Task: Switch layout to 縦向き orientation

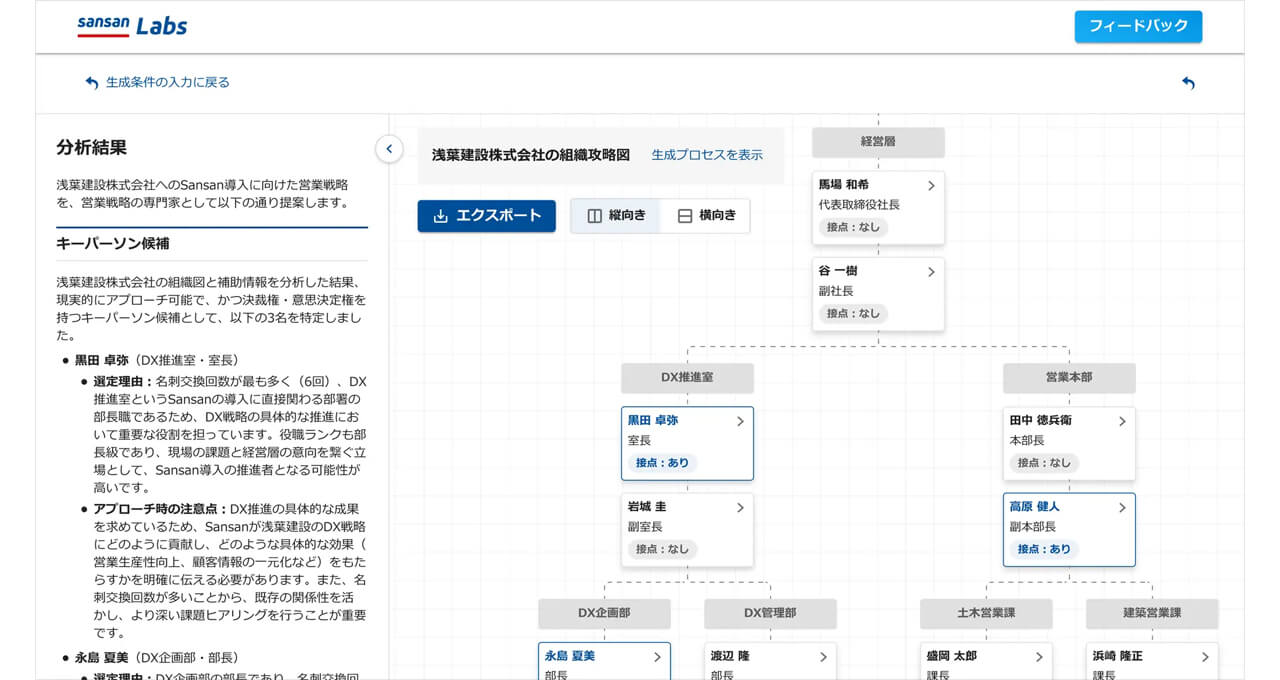Action: [617, 215]
